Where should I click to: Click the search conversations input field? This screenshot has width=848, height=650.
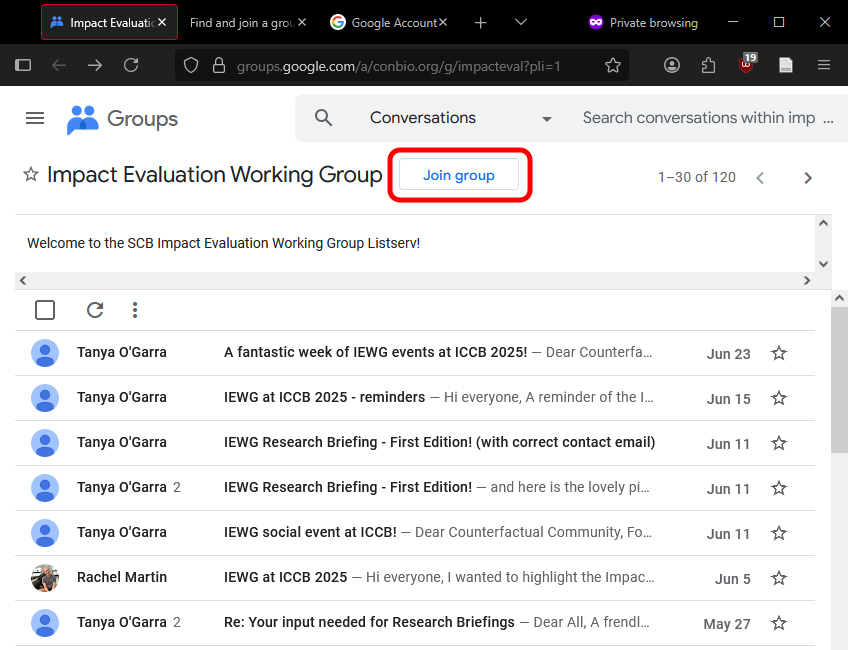700,118
